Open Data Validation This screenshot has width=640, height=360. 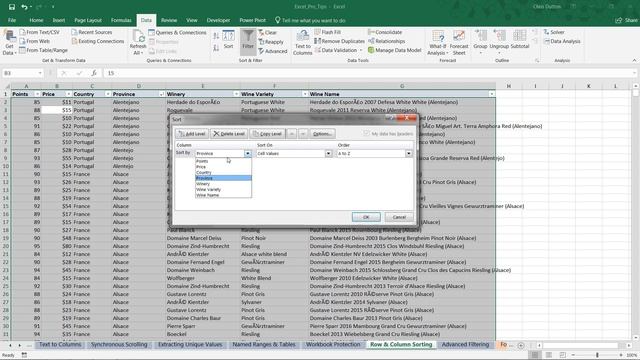point(338,50)
